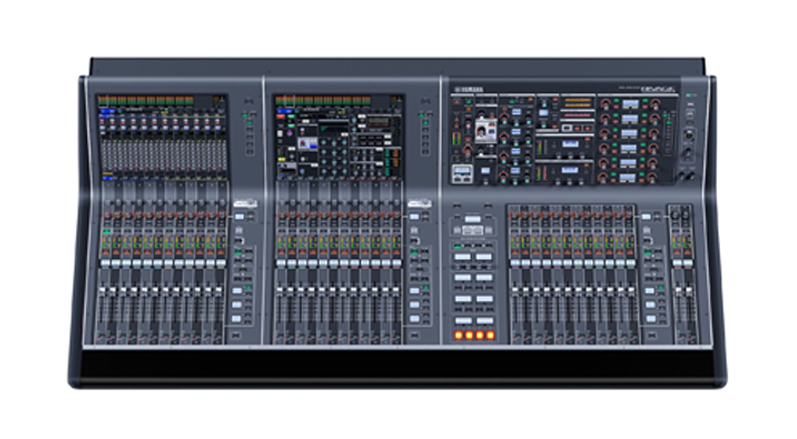797x439 pixels.
Task: Click the green indicator light at the top-right corner
Action: click(688, 95)
